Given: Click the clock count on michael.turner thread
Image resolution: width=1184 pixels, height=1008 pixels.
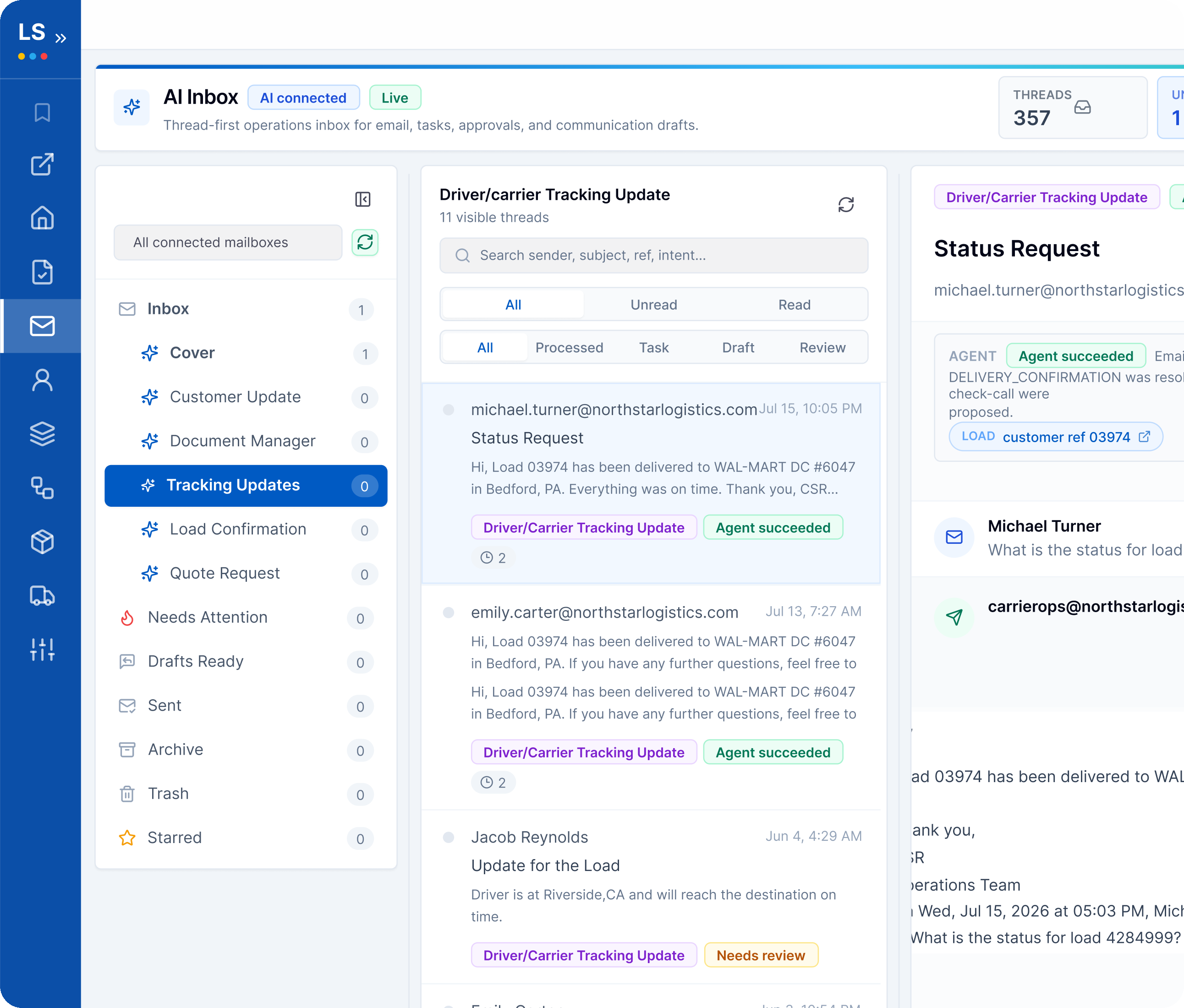Looking at the screenshot, I should point(493,558).
